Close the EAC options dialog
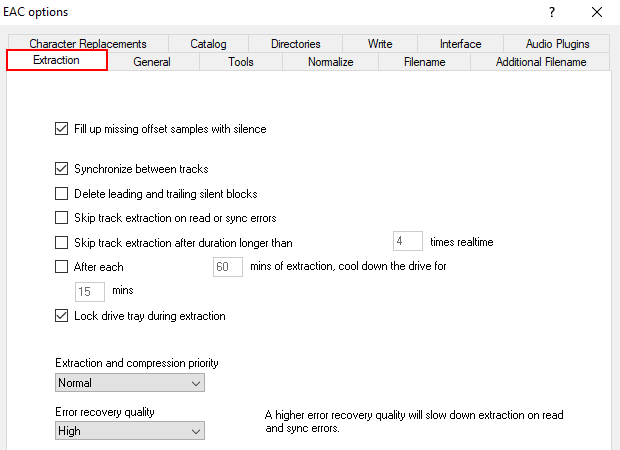The image size is (620, 450). pyautogui.click(x=597, y=12)
